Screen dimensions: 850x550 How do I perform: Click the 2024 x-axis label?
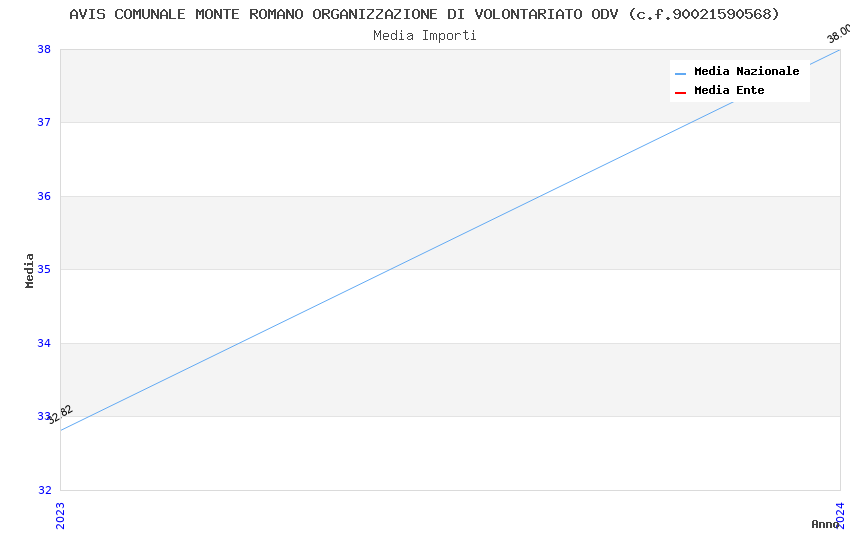840,515
